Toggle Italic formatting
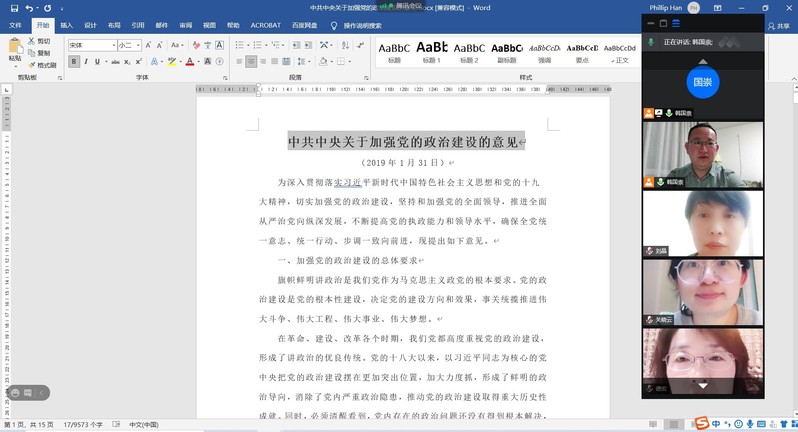Image resolution: width=798 pixels, height=432 pixels. click(85, 62)
